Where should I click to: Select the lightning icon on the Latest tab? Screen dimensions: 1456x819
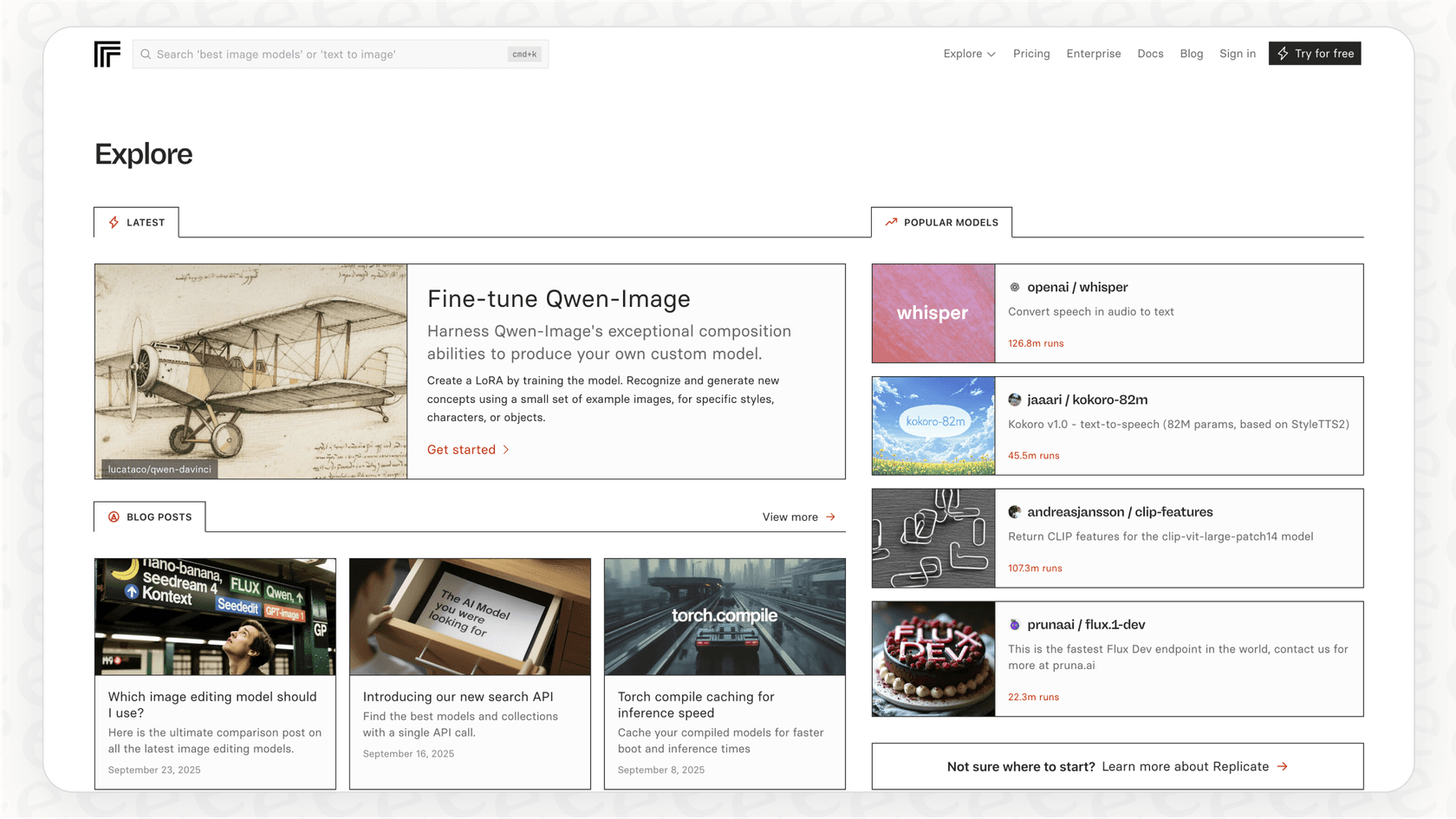[x=114, y=222]
